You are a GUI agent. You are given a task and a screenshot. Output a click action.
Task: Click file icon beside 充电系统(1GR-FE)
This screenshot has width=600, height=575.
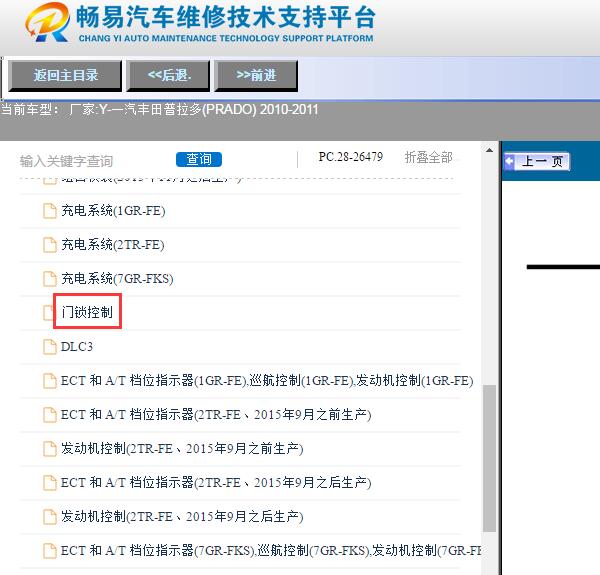50,211
